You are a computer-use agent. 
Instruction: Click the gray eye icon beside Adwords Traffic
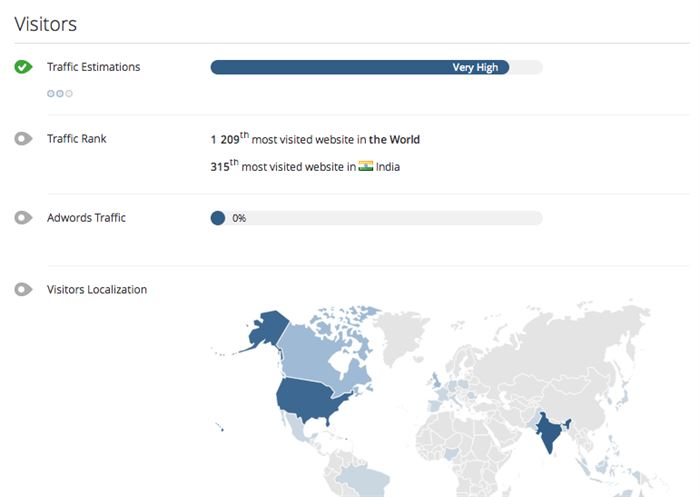pos(23,218)
